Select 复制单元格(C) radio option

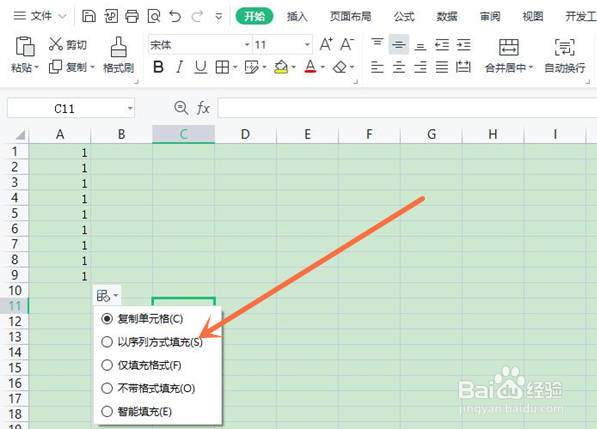coord(142,319)
